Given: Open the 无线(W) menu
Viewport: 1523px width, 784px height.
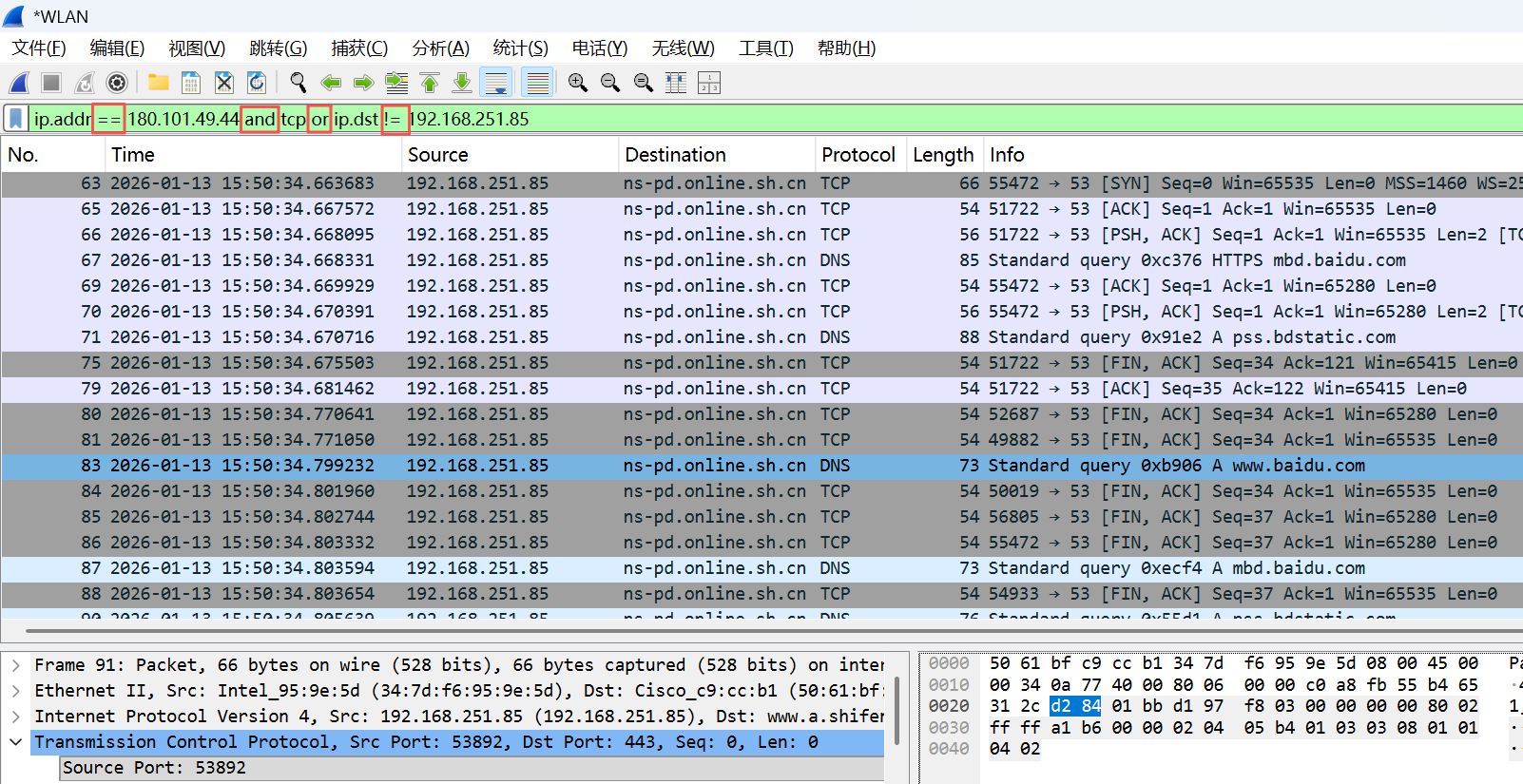Looking at the screenshot, I should (x=683, y=48).
